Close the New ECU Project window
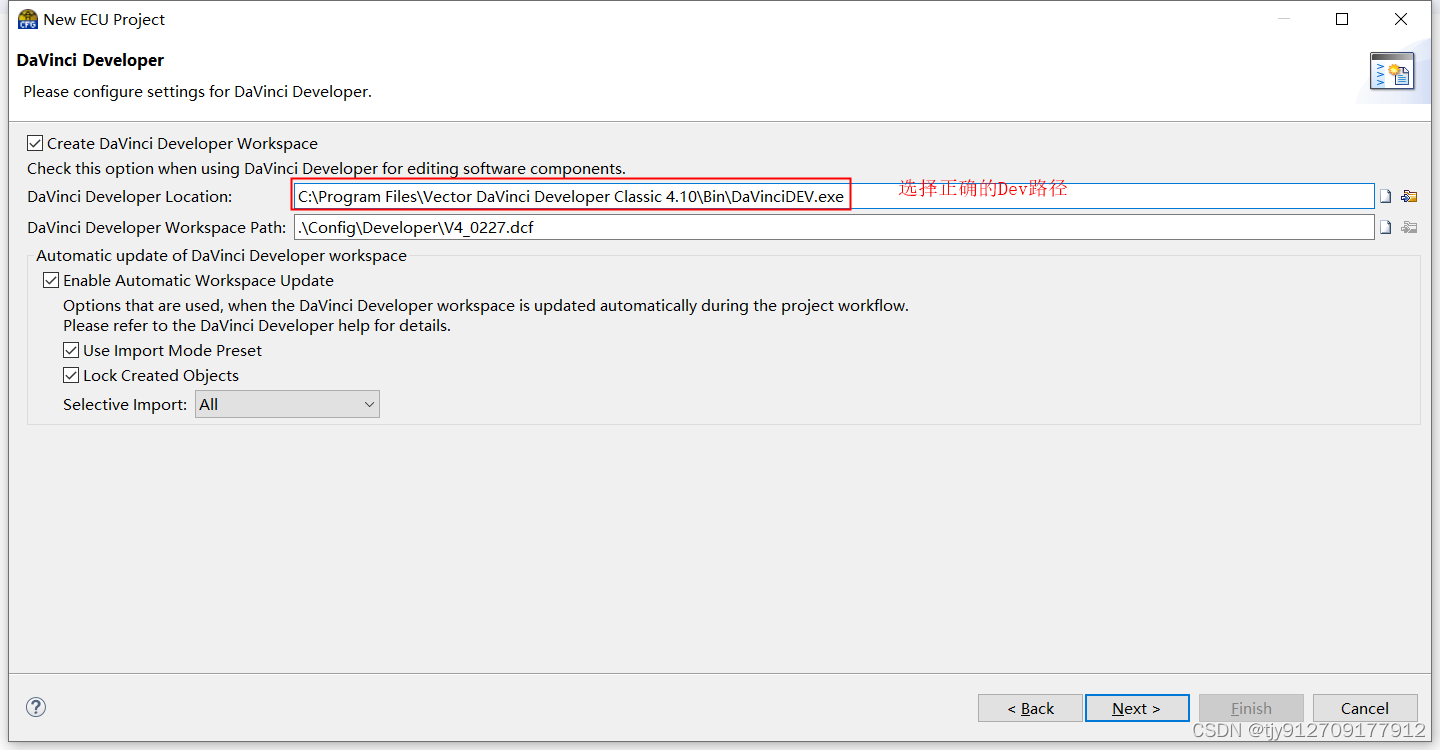The image size is (1440, 750). click(1401, 19)
